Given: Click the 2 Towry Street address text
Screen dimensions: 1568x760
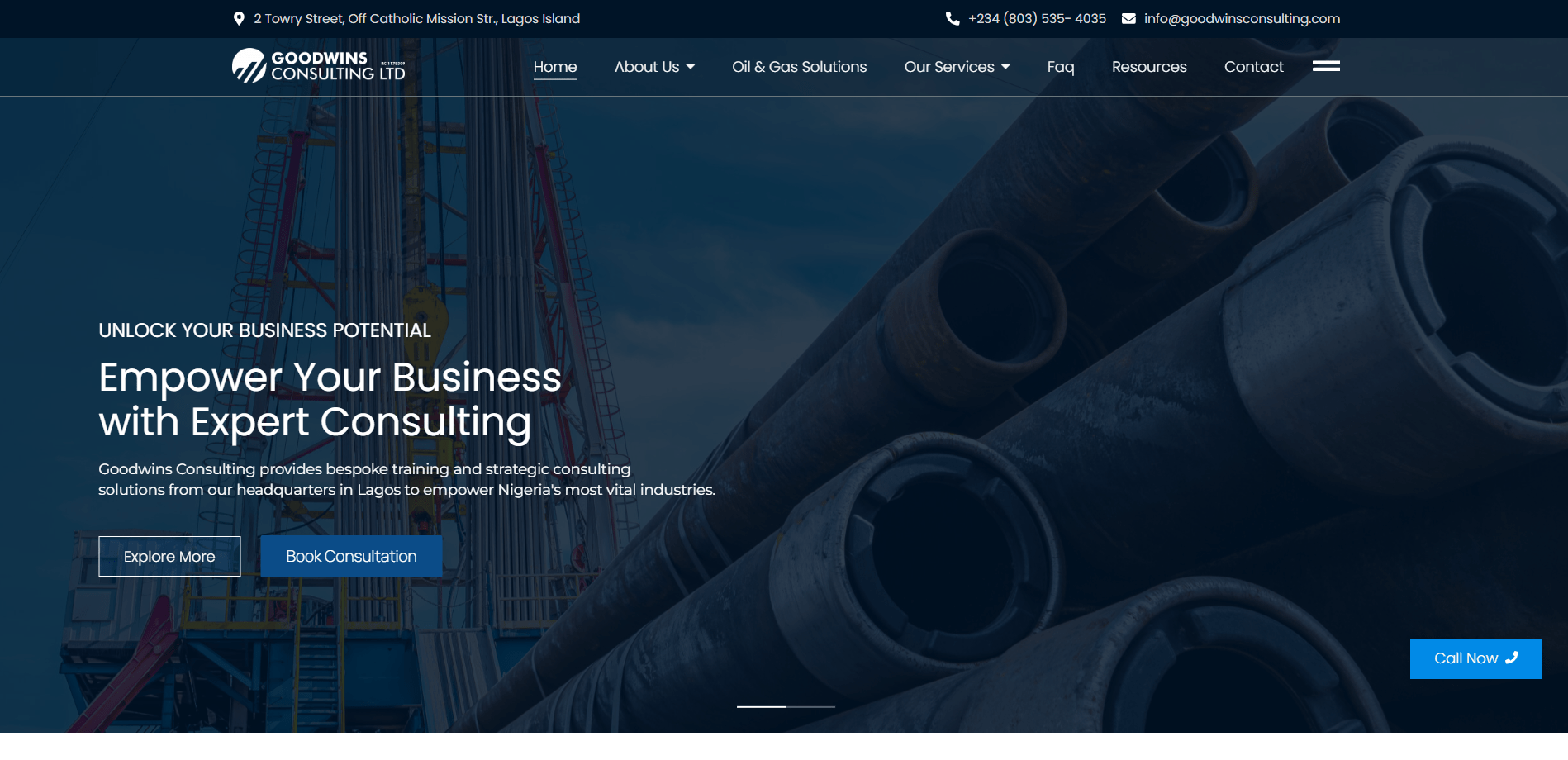Looking at the screenshot, I should [416, 18].
